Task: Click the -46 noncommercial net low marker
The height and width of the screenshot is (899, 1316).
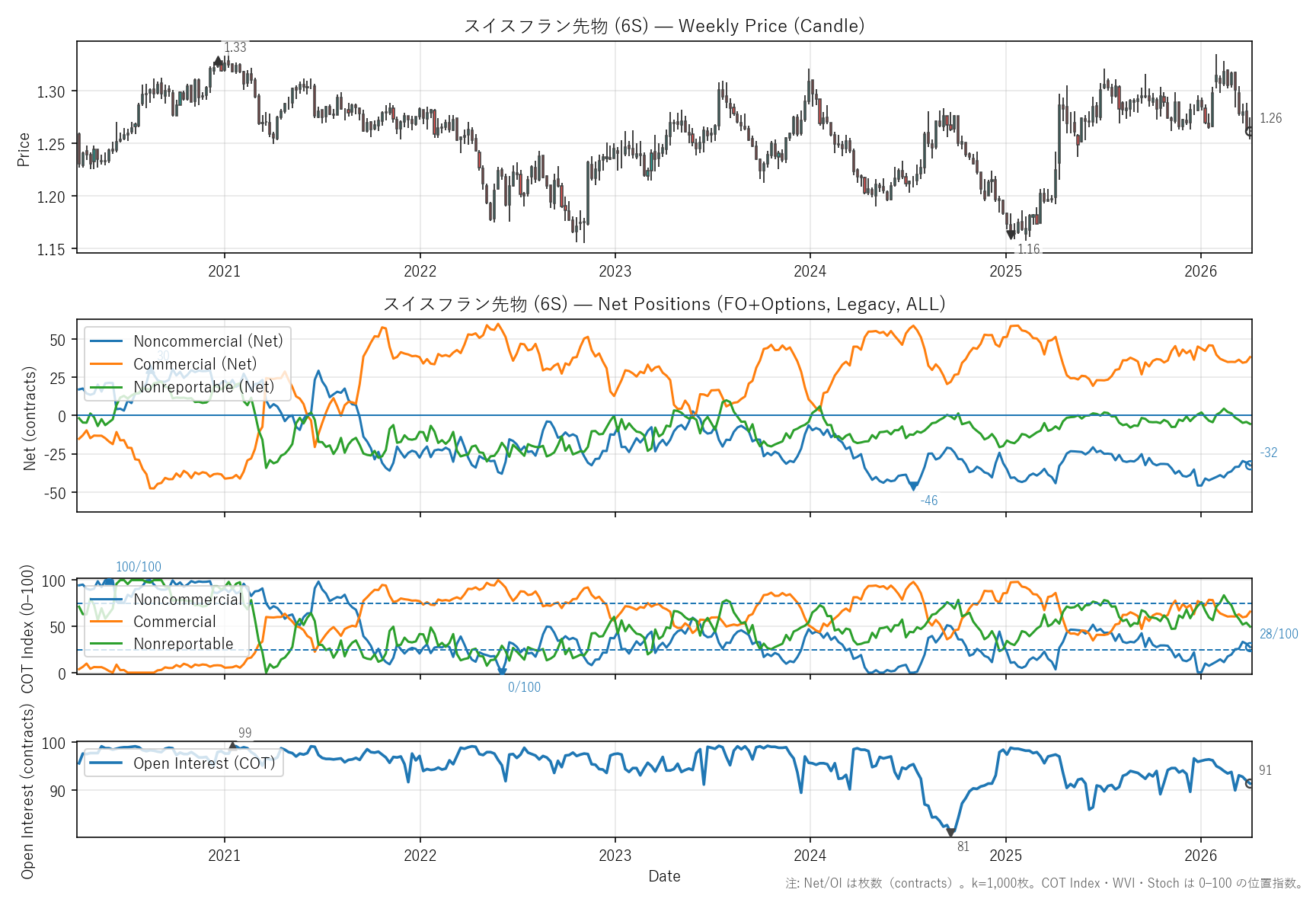Action: pyautogui.click(x=914, y=486)
